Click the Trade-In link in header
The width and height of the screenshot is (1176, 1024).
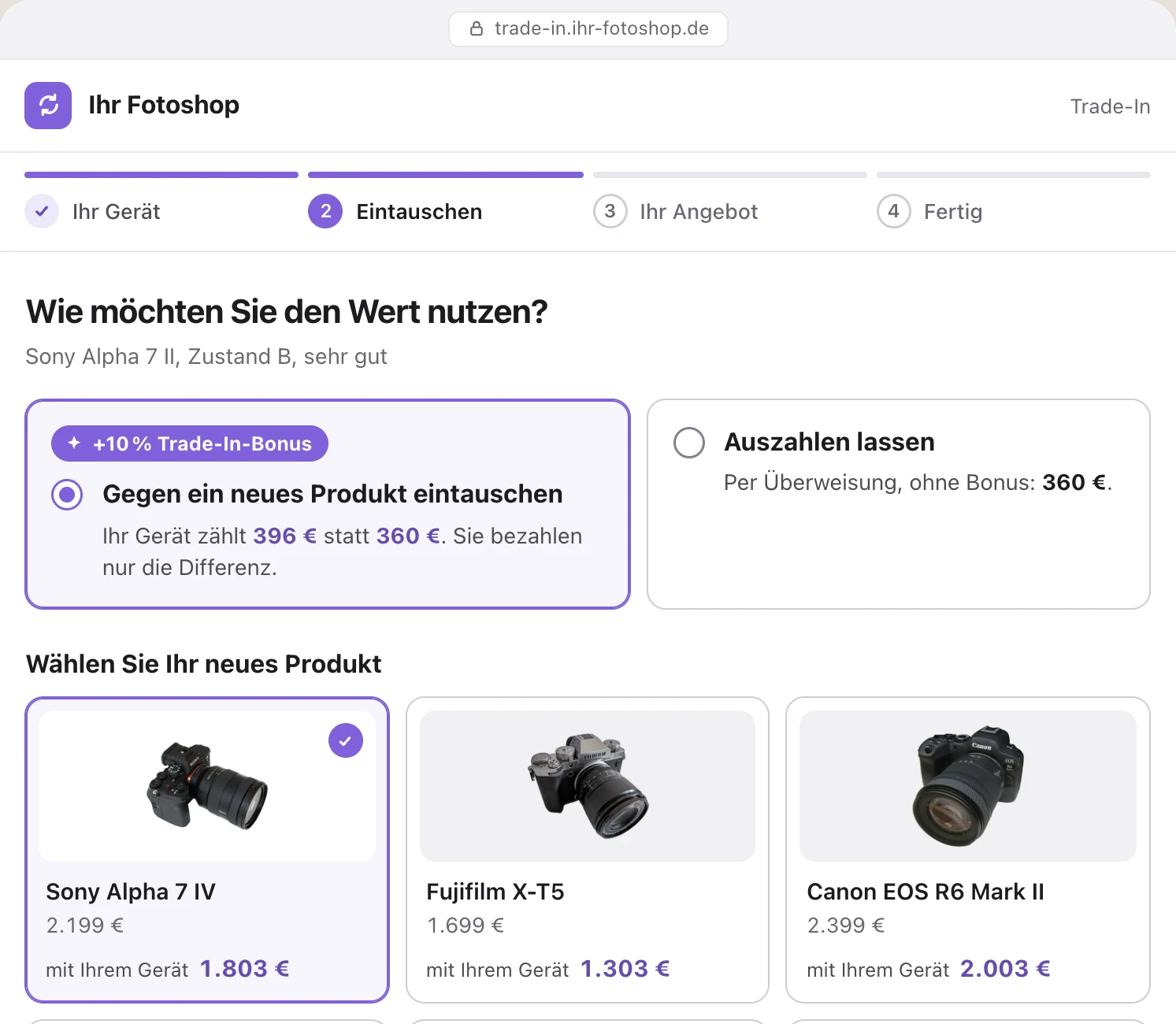1110,106
